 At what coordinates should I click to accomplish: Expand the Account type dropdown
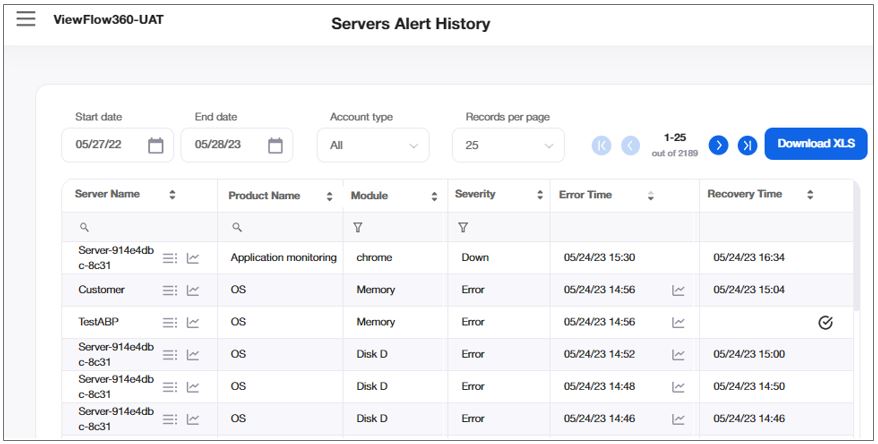[x=379, y=145]
